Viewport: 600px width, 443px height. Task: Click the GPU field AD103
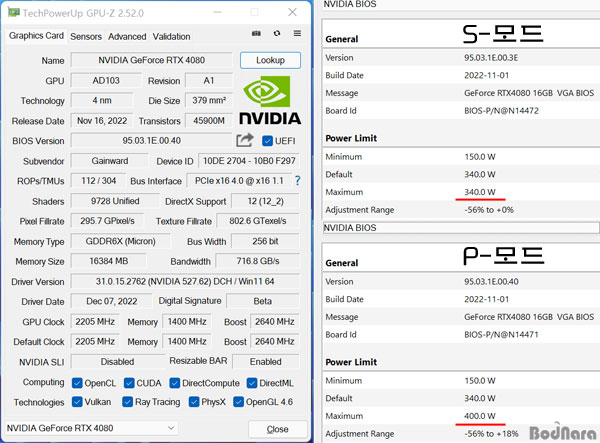(x=106, y=80)
